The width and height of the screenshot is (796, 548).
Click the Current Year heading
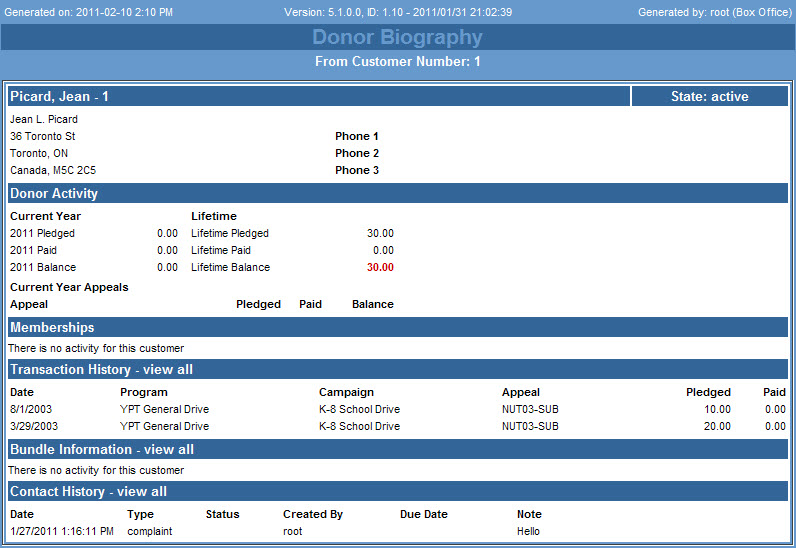[x=46, y=216]
